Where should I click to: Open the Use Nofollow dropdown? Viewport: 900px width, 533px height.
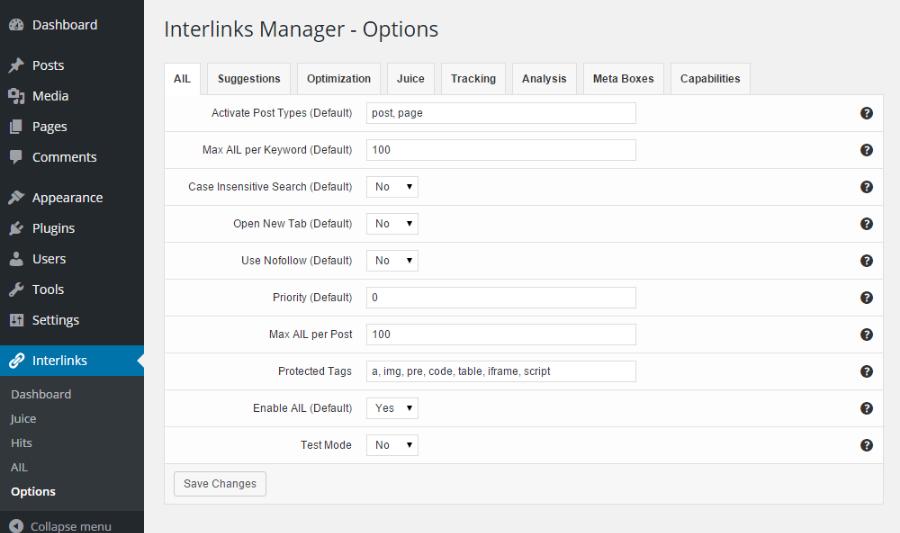click(392, 260)
